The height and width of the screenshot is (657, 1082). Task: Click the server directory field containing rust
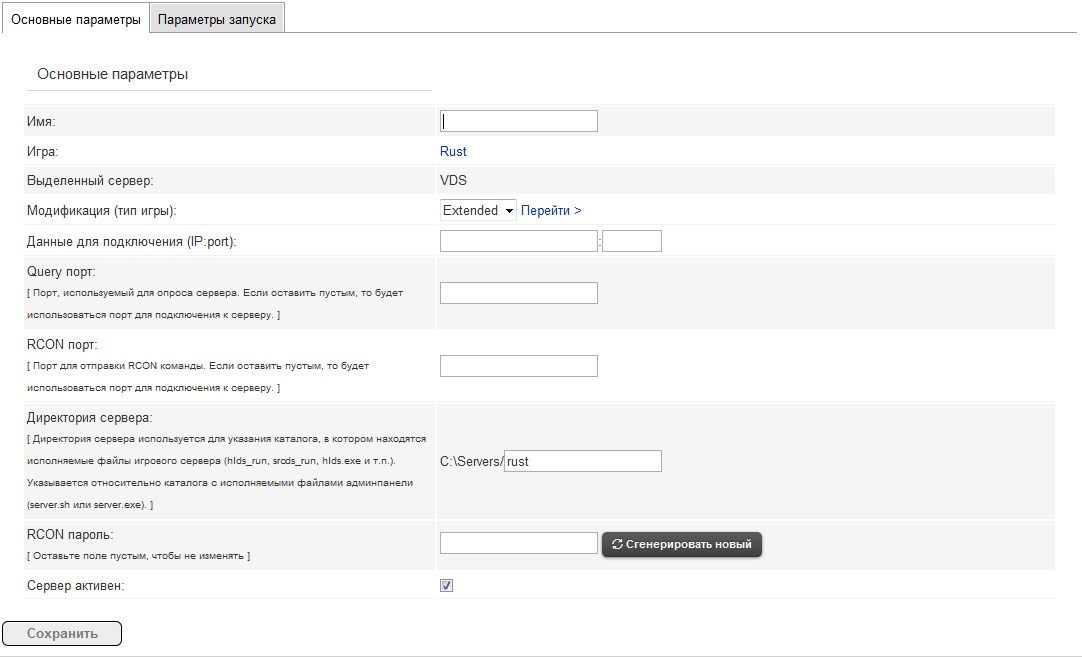[x=582, y=461]
